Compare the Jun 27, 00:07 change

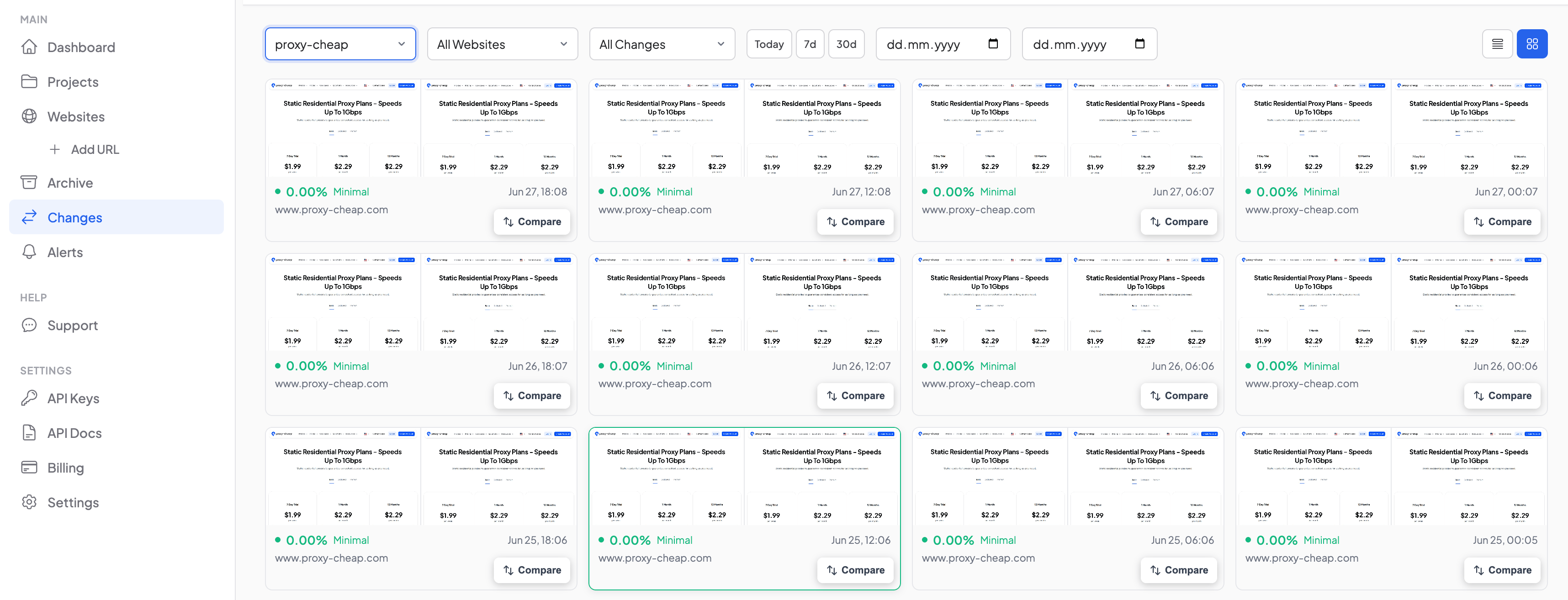[1502, 221]
